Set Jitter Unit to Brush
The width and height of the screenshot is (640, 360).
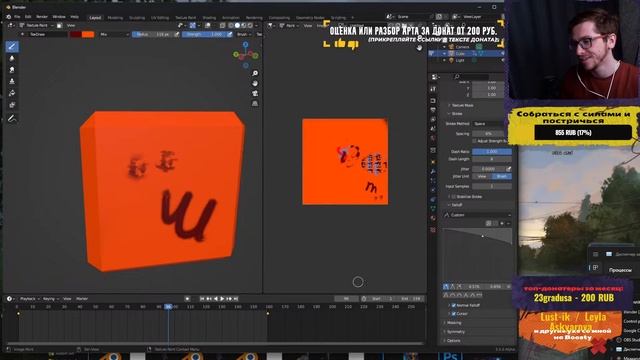point(502,176)
